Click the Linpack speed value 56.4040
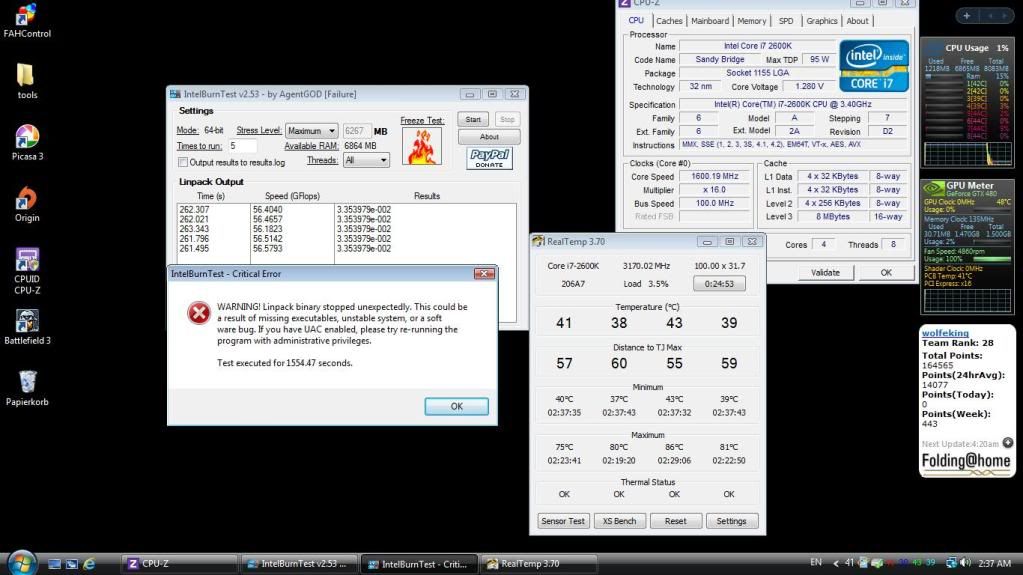Image resolution: width=1023 pixels, height=575 pixels. (267, 210)
